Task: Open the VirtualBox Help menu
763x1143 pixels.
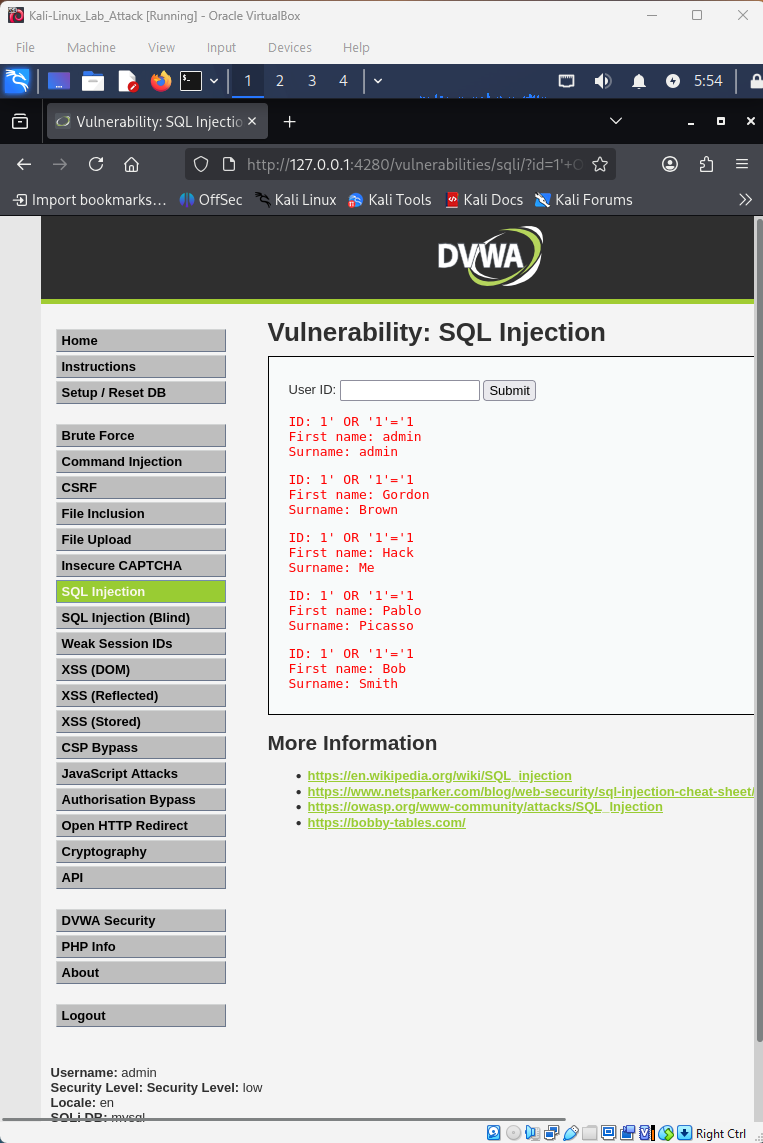Action: pyautogui.click(x=356, y=47)
